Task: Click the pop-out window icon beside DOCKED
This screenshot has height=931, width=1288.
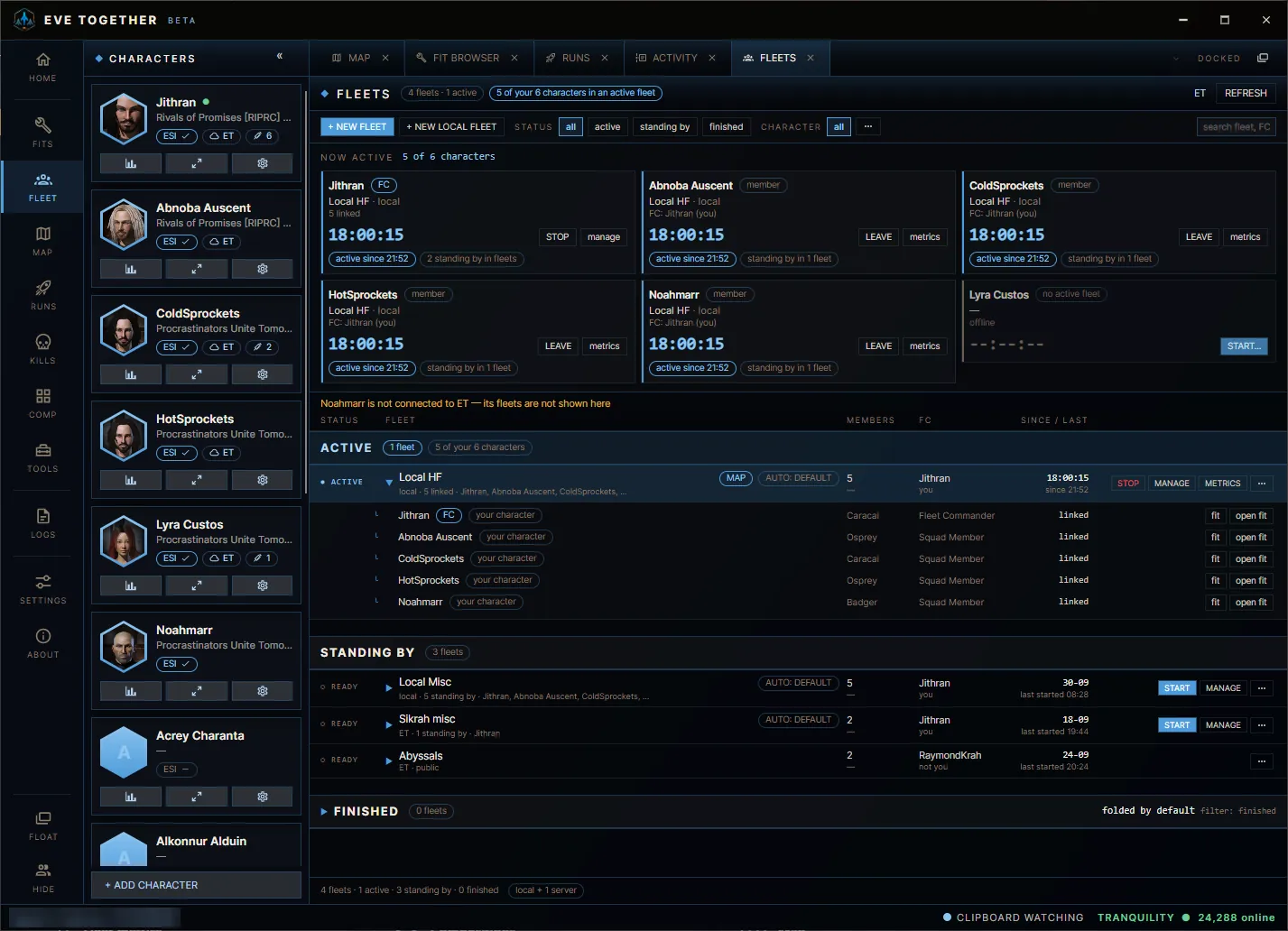Action: coord(1262,58)
